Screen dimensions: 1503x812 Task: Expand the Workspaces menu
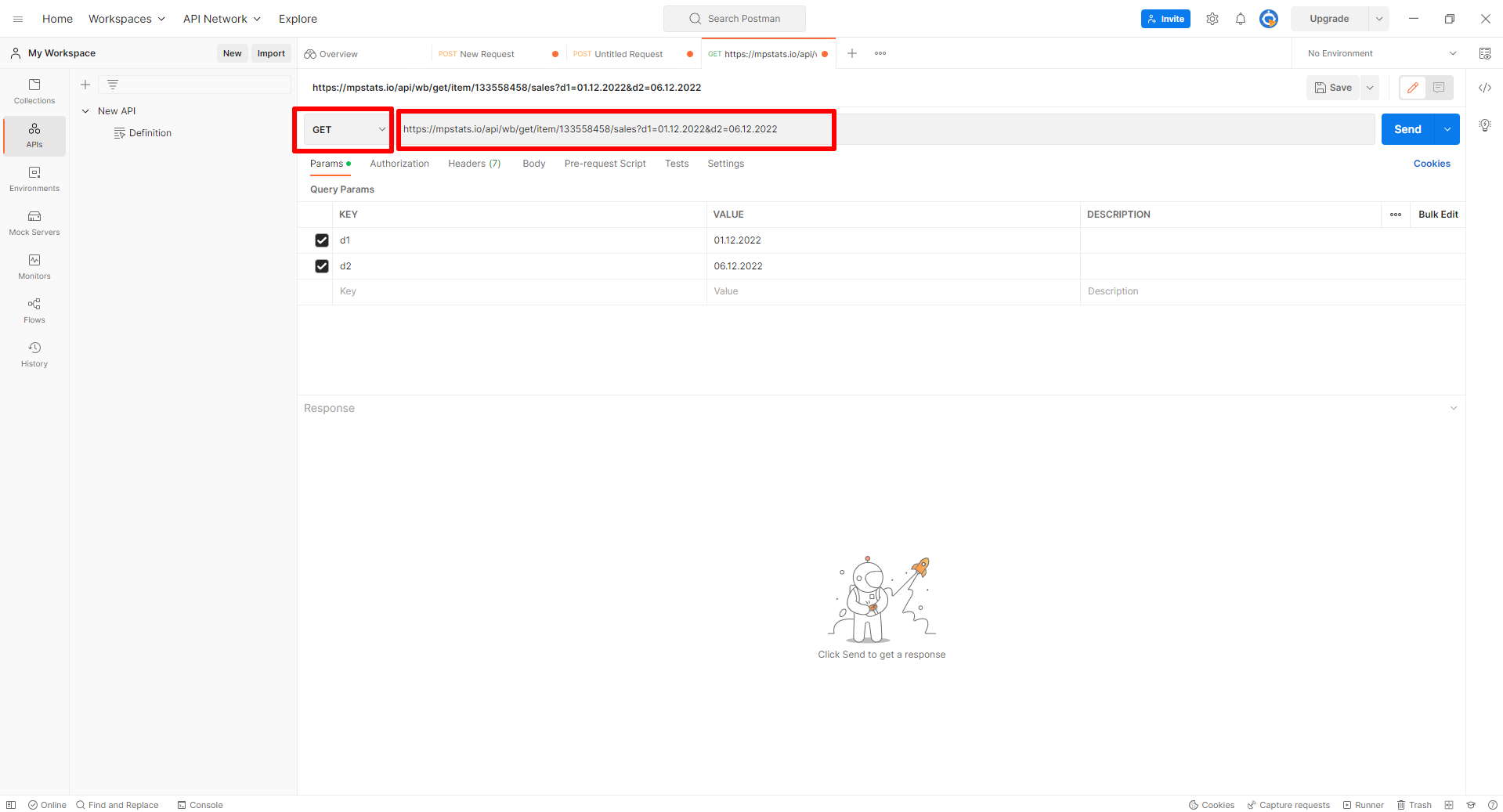[127, 19]
